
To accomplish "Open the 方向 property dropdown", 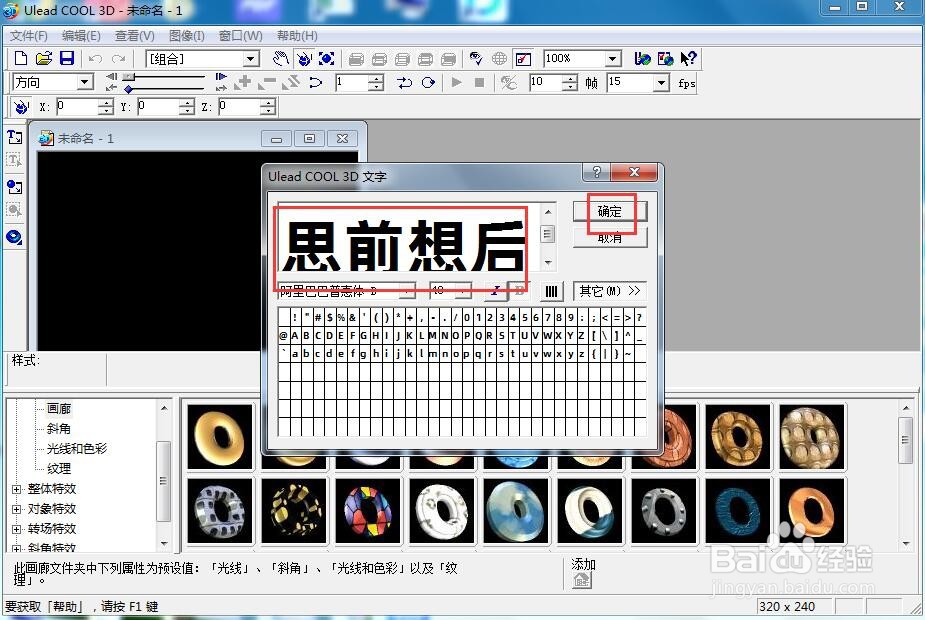I will (85, 82).
